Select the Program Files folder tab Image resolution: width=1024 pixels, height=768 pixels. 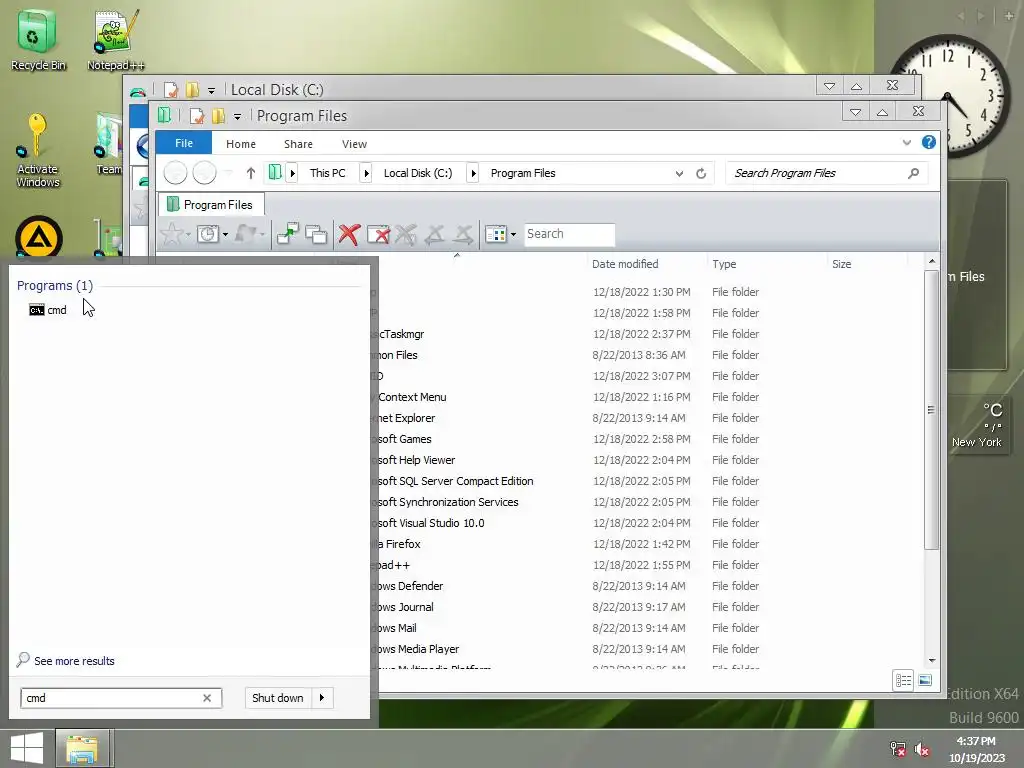click(x=211, y=204)
